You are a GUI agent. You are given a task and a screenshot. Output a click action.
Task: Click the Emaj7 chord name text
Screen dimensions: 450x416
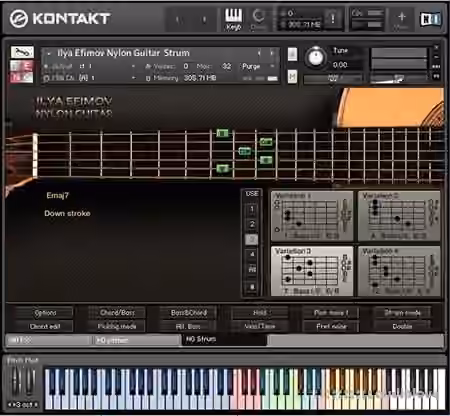coord(57,195)
